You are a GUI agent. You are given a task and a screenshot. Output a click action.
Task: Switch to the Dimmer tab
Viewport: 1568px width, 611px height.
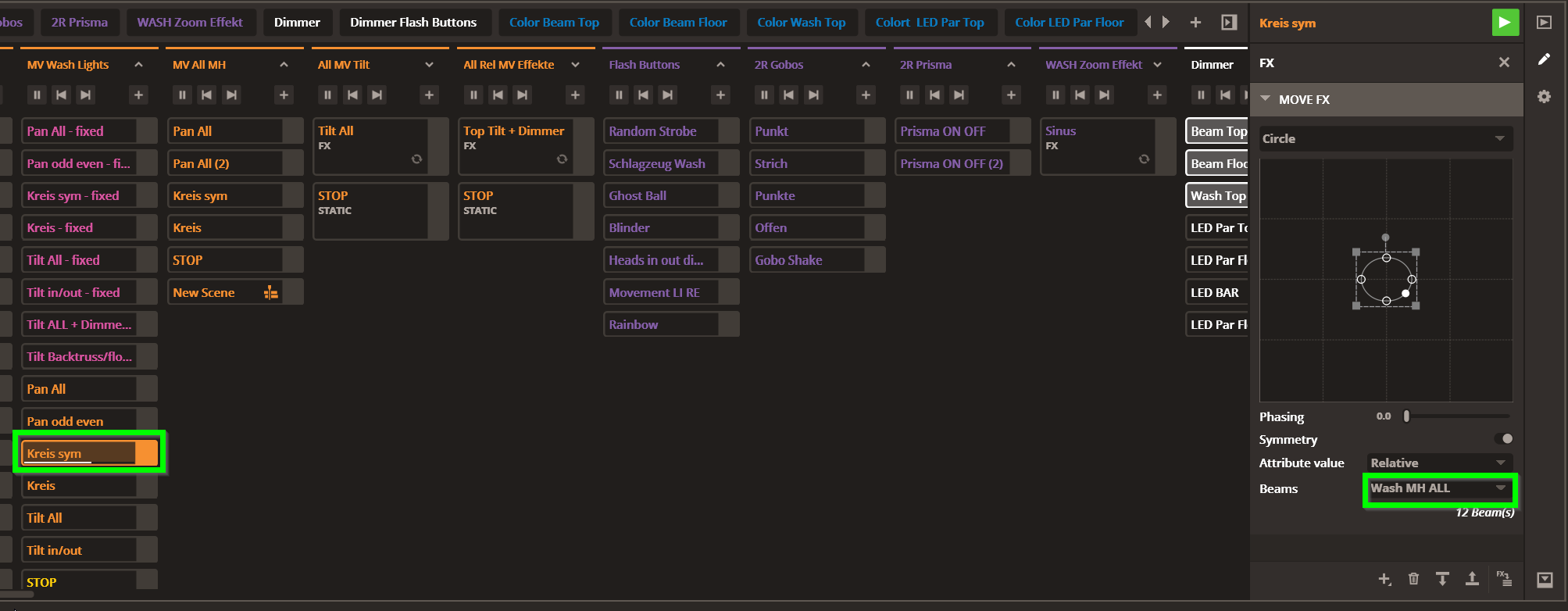point(297,22)
